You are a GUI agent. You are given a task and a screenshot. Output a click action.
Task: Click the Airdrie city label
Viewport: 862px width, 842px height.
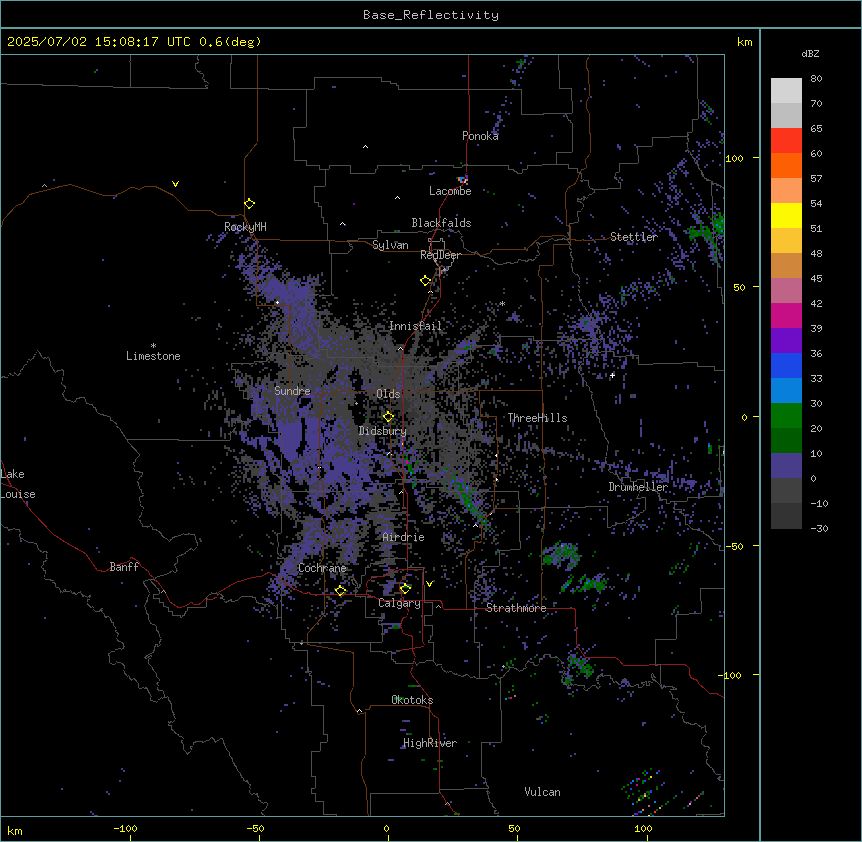[404, 537]
